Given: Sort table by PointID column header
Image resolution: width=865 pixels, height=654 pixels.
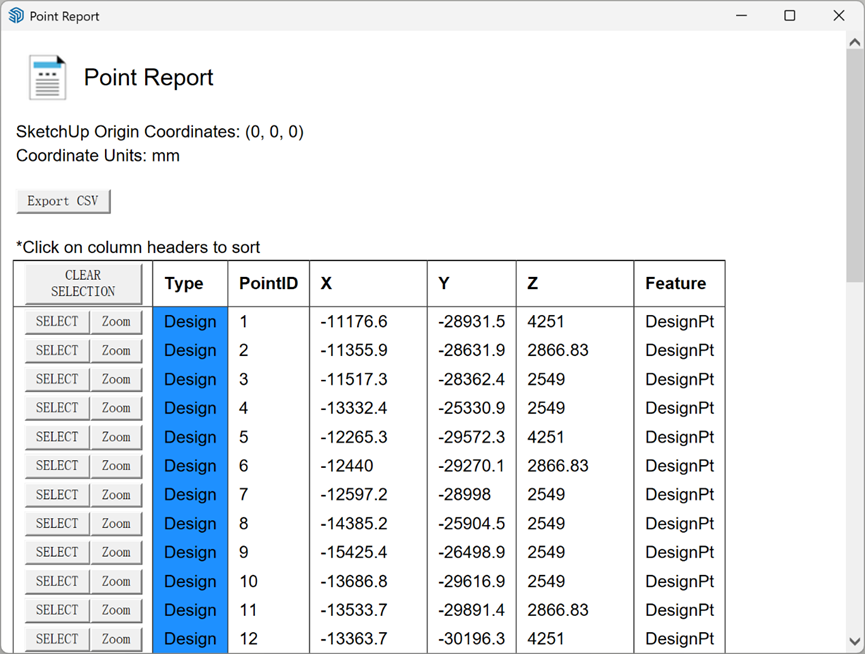Looking at the screenshot, I should click(x=268, y=283).
